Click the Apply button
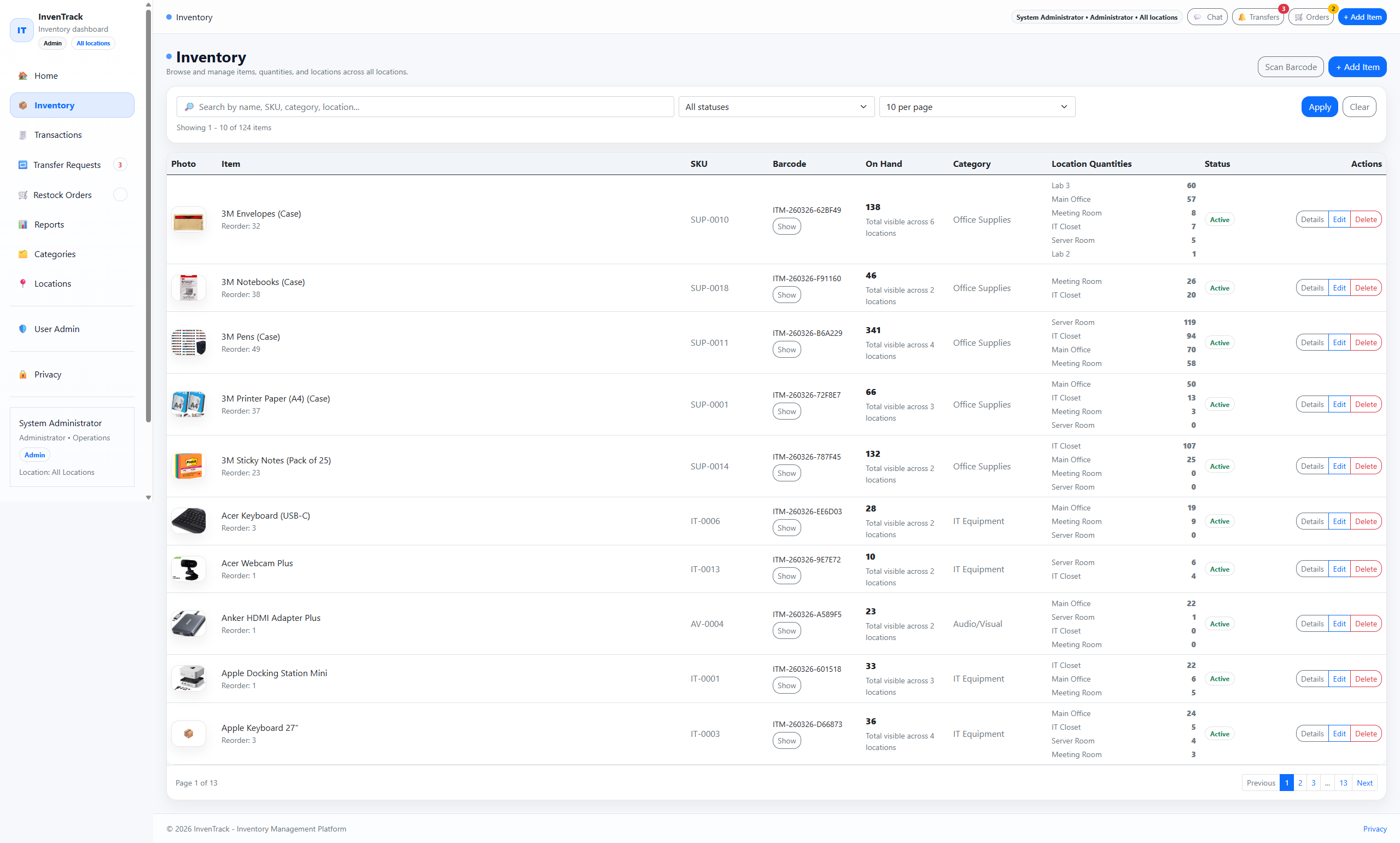This screenshot has width=1400, height=843. (1320, 106)
